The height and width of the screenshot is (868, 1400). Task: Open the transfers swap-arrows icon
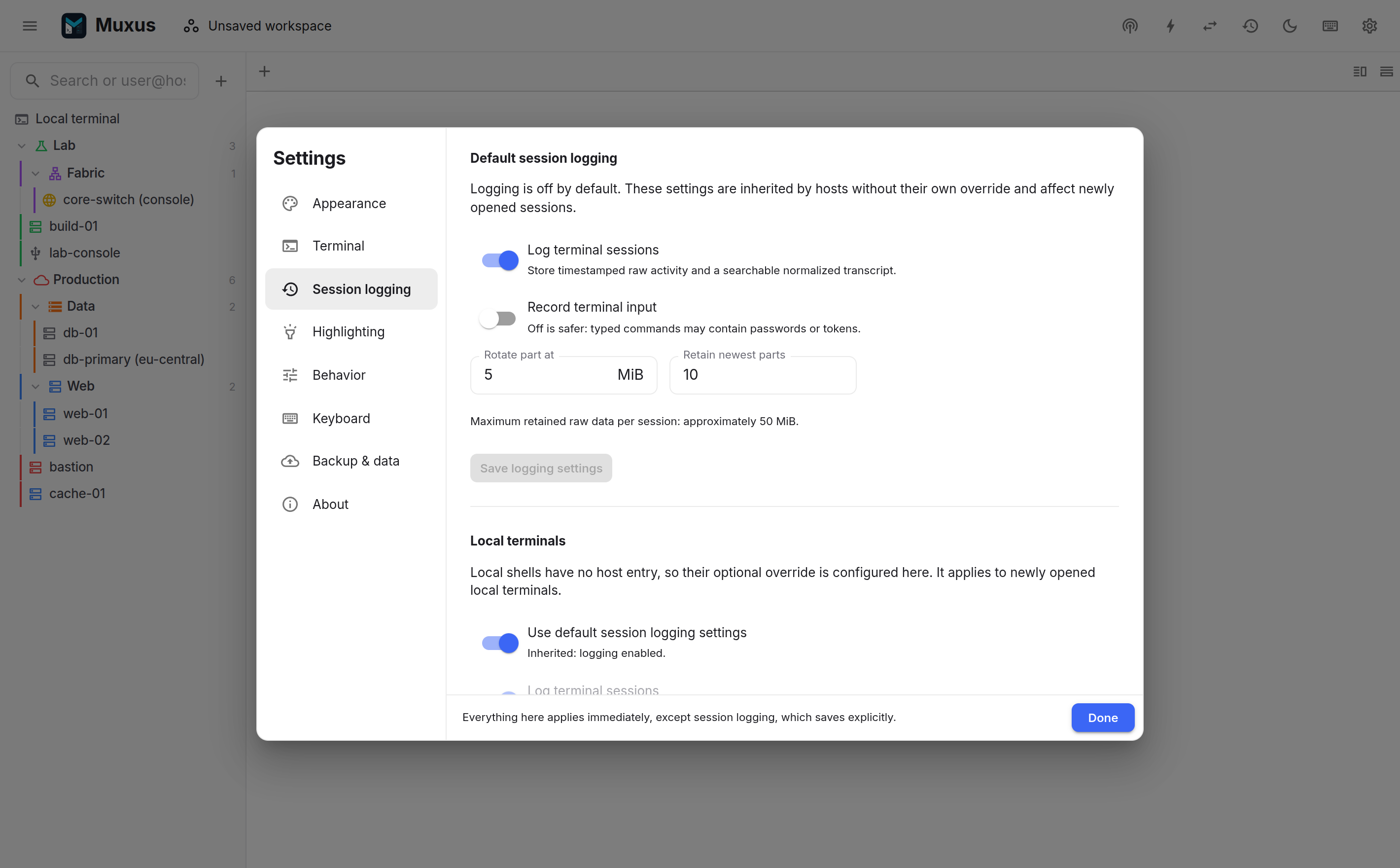pyautogui.click(x=1210, y=26)
